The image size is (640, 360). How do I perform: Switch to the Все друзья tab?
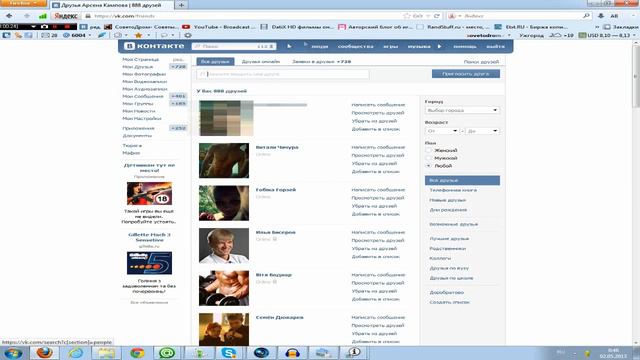pos(215,62)
